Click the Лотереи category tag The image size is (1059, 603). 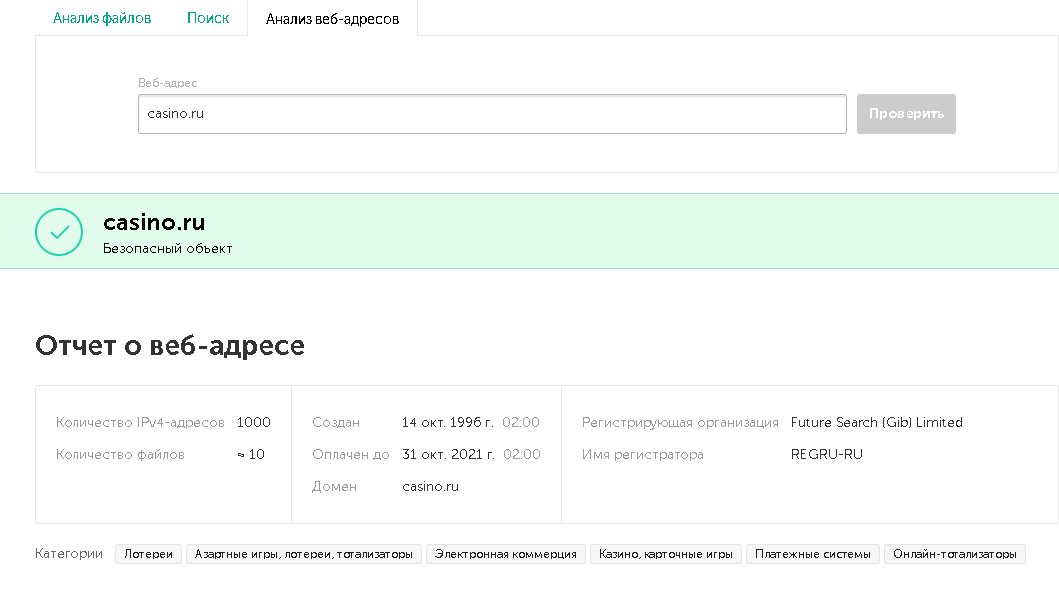click(x=149, y=554)
